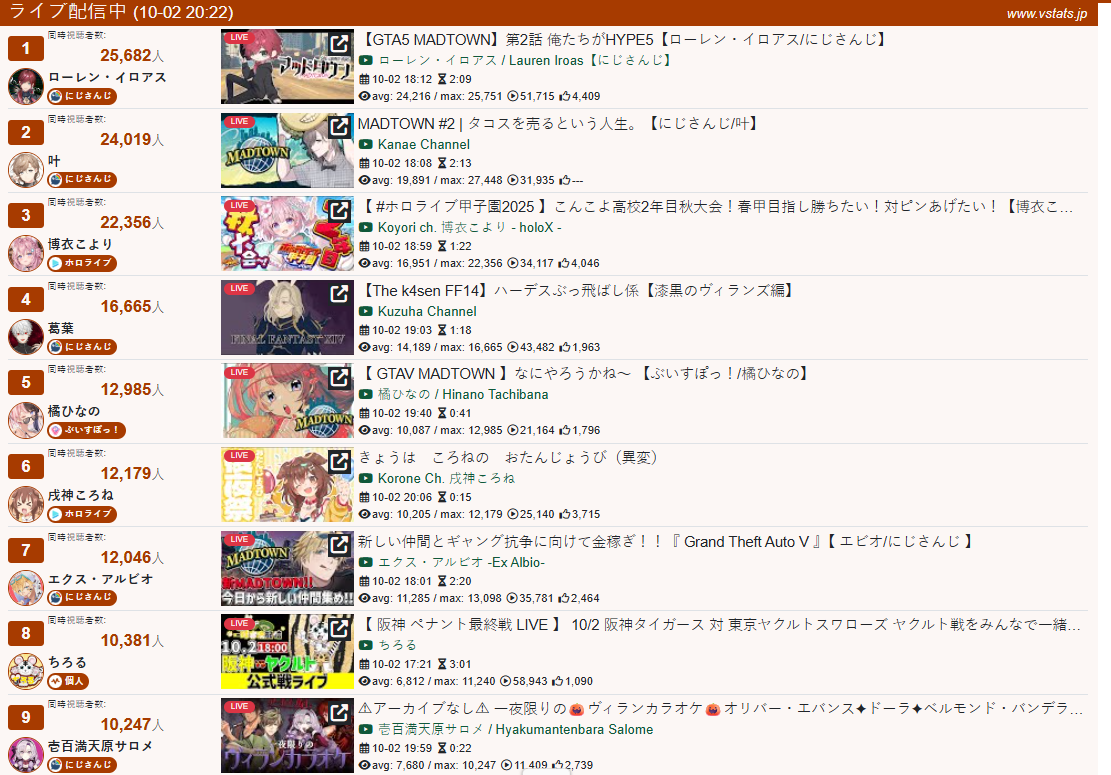
Task: Click YouTube icon beside ちろる channel
Action: [x=366, y=645]
